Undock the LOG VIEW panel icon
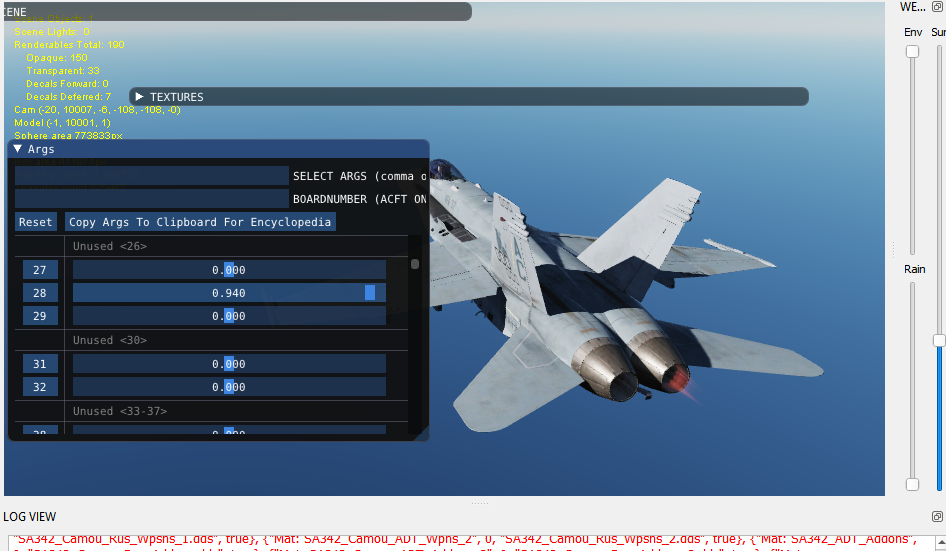The height and width of the screenshot is (551, 946). pyautogui.click(x=937, y=517)
